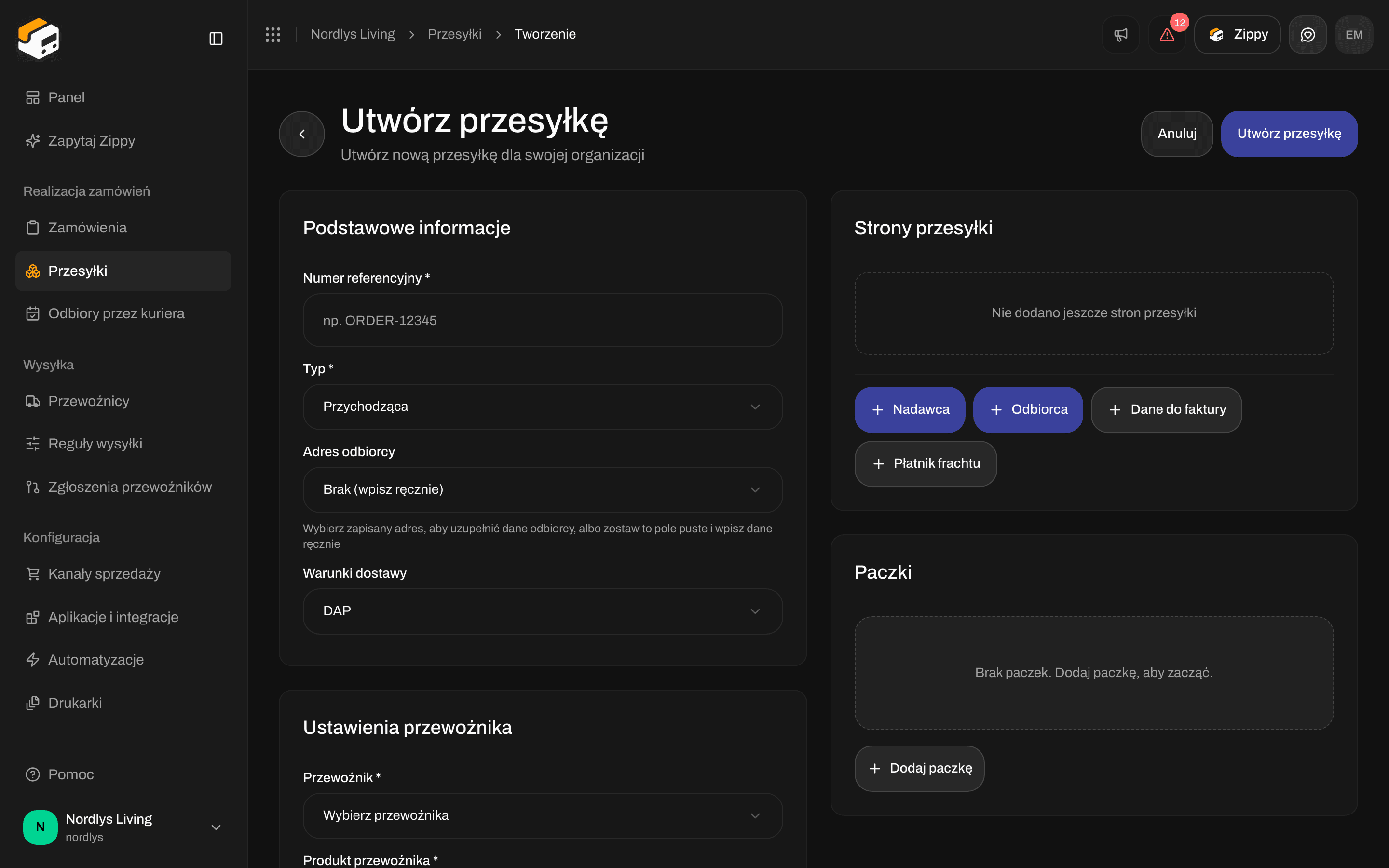Open alerts with 12 badge
The height and width of the screenshot is (868, 1389).
(x=1167, y=34)
